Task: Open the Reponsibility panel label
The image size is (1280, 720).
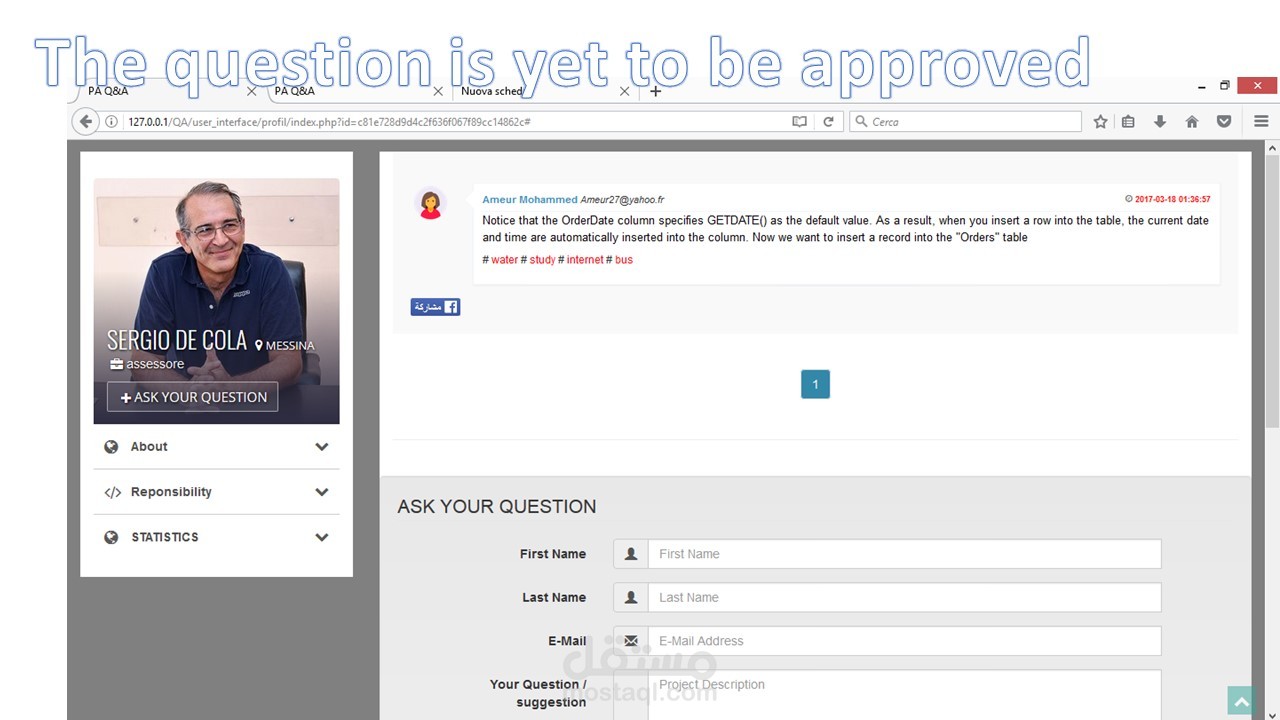Action: 171,492
